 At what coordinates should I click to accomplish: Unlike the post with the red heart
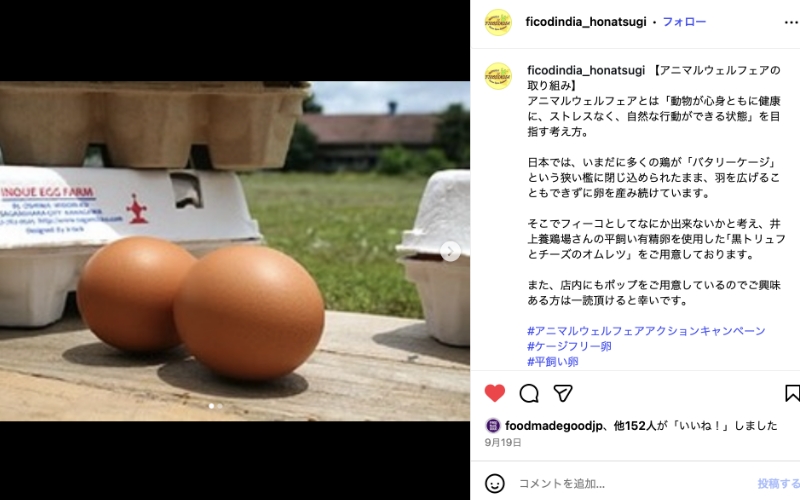coord(494,393)
